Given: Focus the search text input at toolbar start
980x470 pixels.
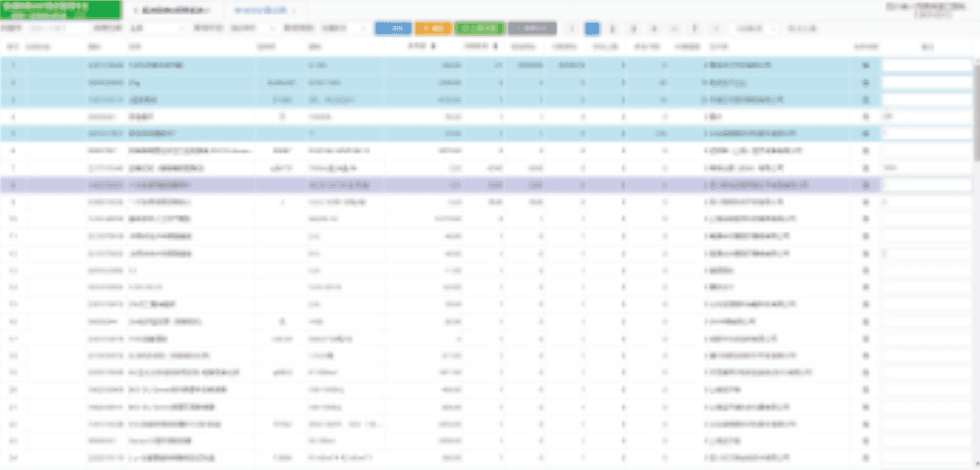Looking at the screenshot, I should (x=58, y=28).
